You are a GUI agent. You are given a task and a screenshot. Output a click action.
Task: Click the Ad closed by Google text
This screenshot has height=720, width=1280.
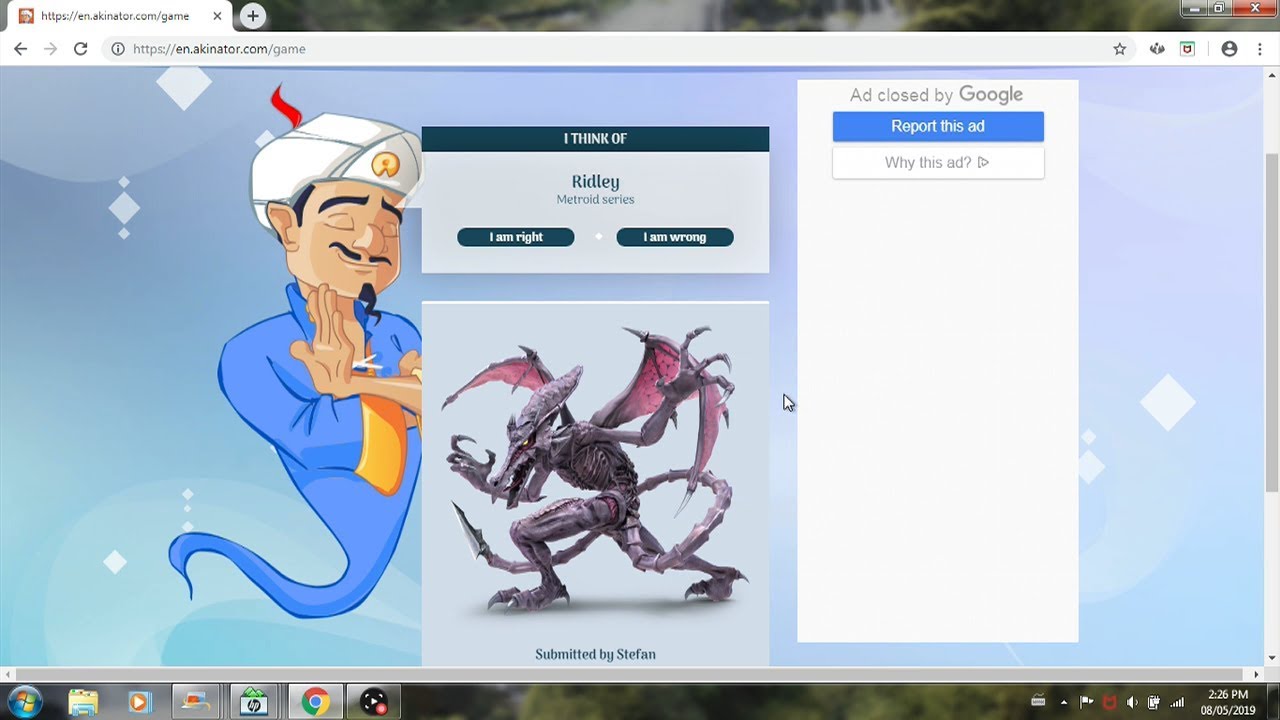click(937, 95)
